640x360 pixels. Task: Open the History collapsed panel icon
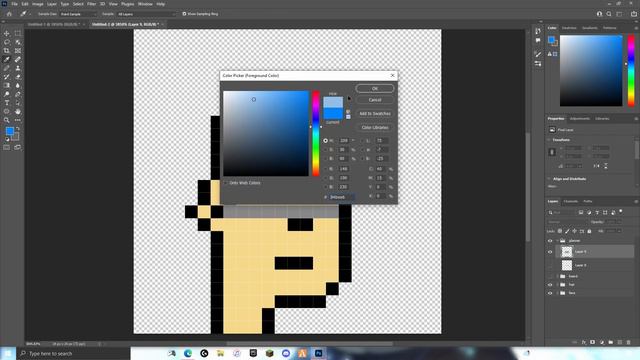click(538, 31)
